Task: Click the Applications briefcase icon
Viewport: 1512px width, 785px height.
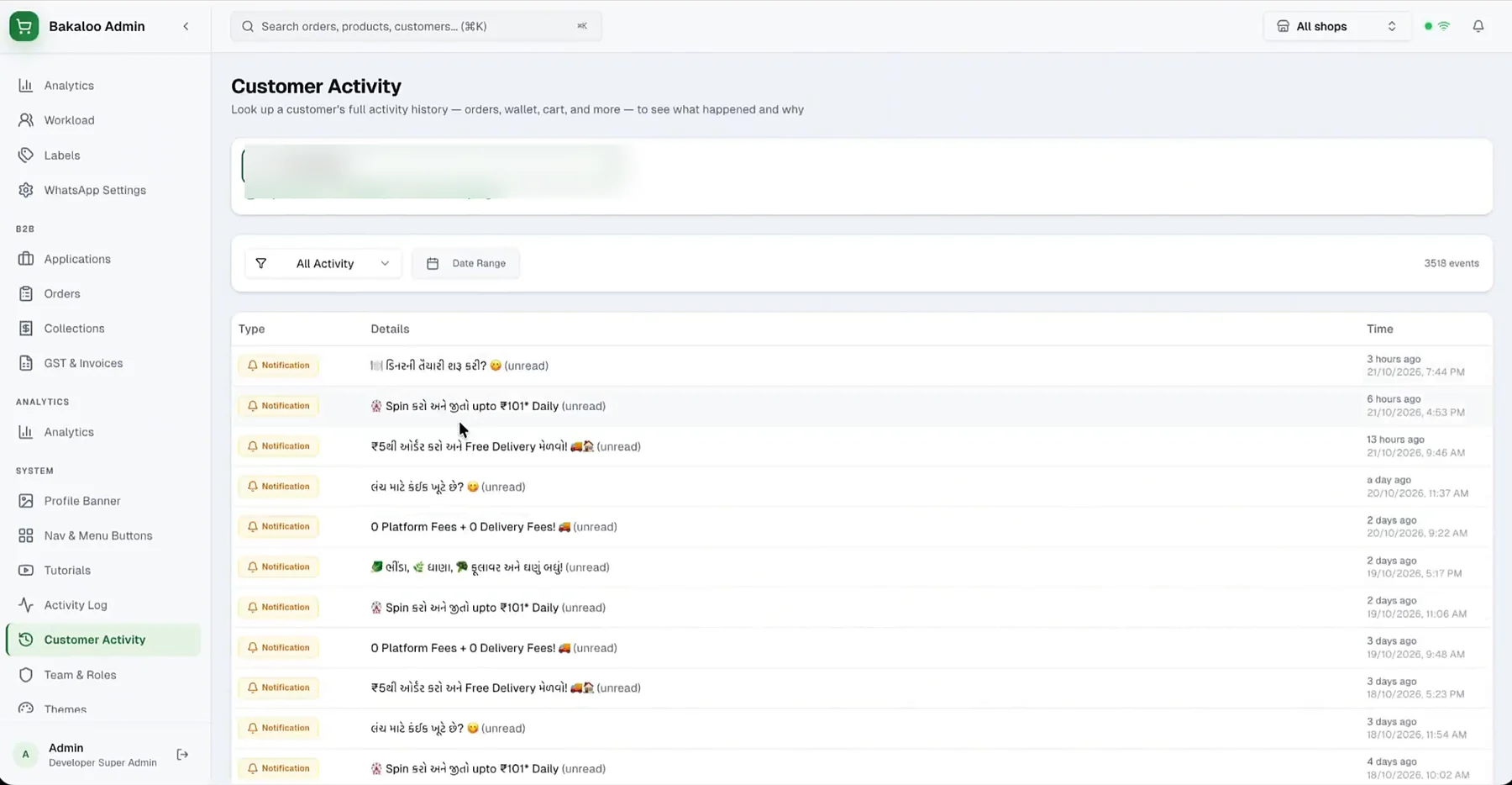Action: coord(26,259)
